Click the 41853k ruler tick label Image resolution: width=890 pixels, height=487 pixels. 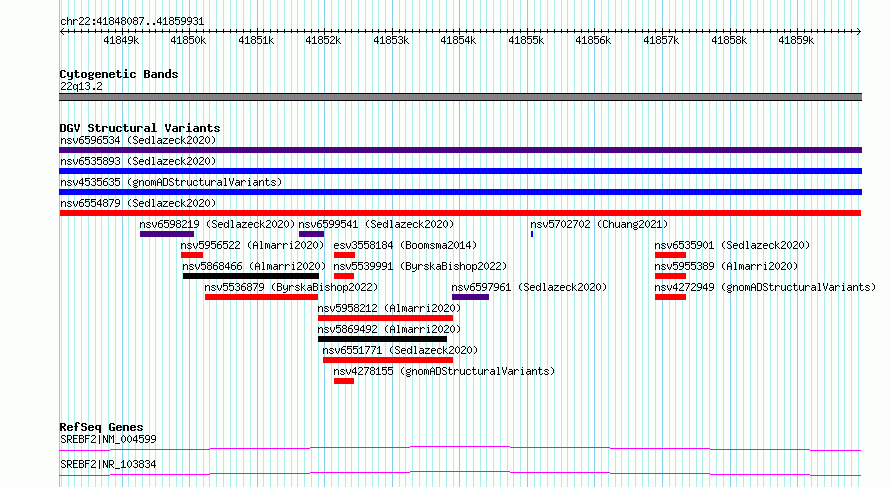(x=391, y=40)
